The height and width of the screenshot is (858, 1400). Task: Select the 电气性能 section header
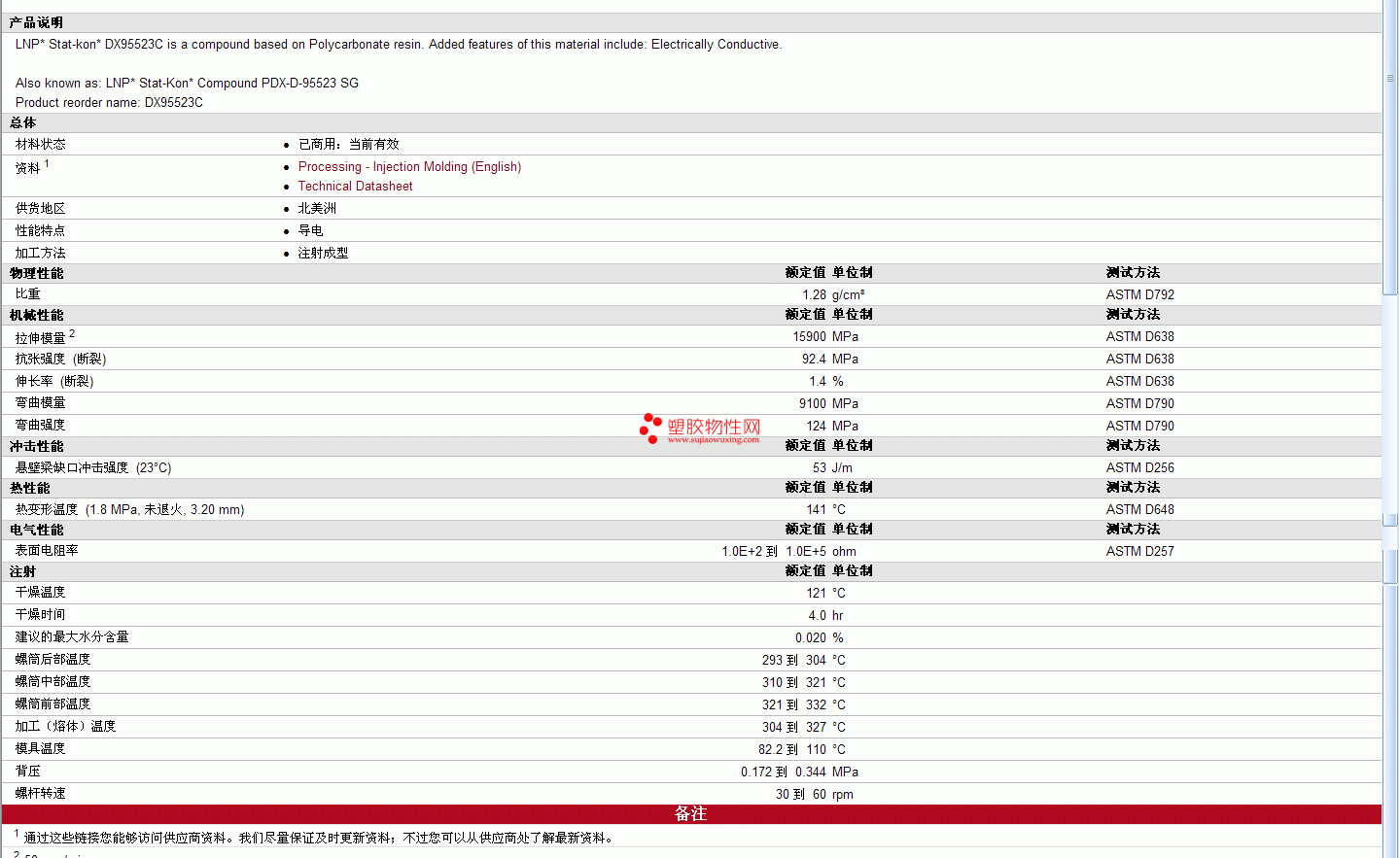tap(36, 531)
